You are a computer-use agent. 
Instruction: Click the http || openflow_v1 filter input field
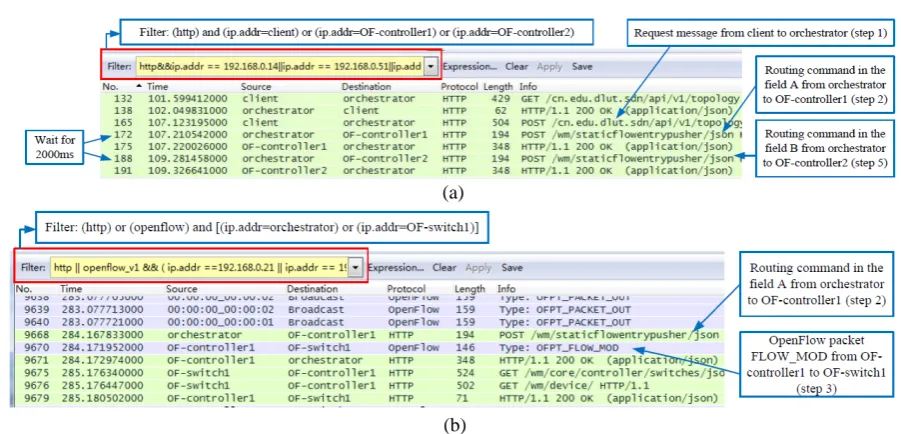pos(201,268)
